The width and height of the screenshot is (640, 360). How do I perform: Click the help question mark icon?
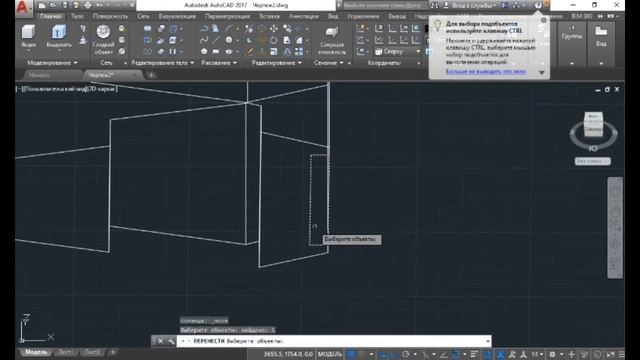coord(538,5)
